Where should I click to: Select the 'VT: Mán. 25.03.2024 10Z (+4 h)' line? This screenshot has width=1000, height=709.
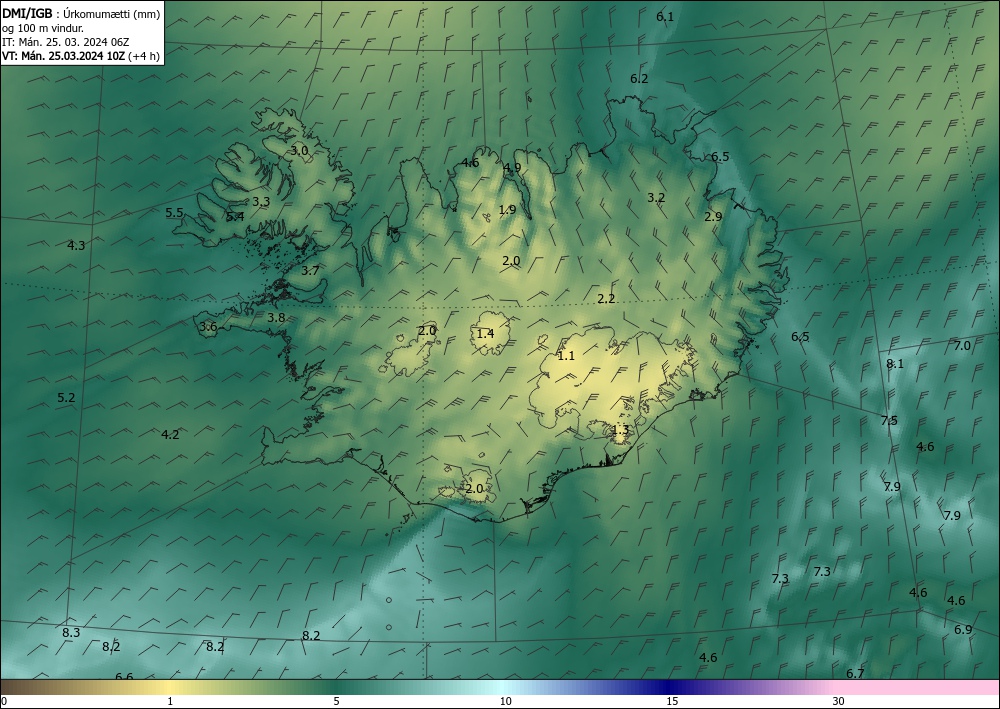[x=81, y=55]
